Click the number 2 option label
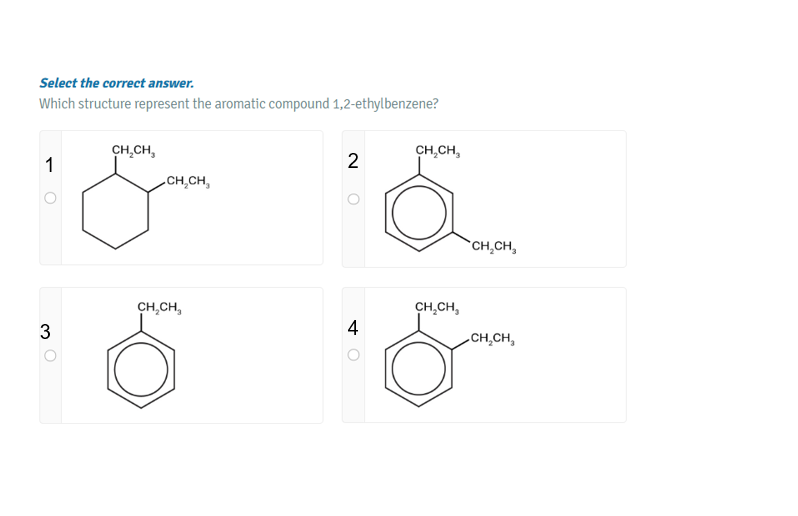798x516 pixels. [x=352, y=162]
